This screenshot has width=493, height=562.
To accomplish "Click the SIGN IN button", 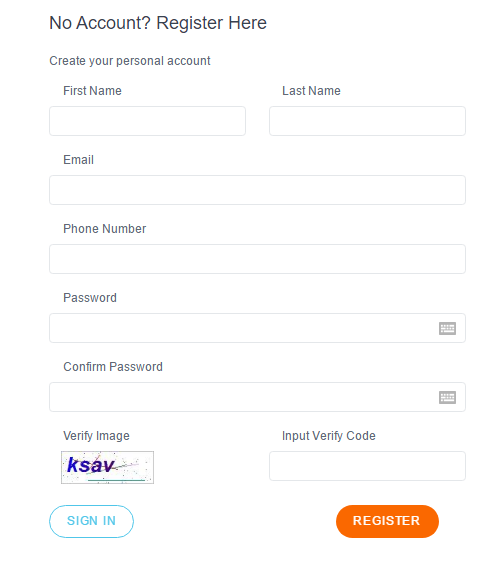I will 91,521.
